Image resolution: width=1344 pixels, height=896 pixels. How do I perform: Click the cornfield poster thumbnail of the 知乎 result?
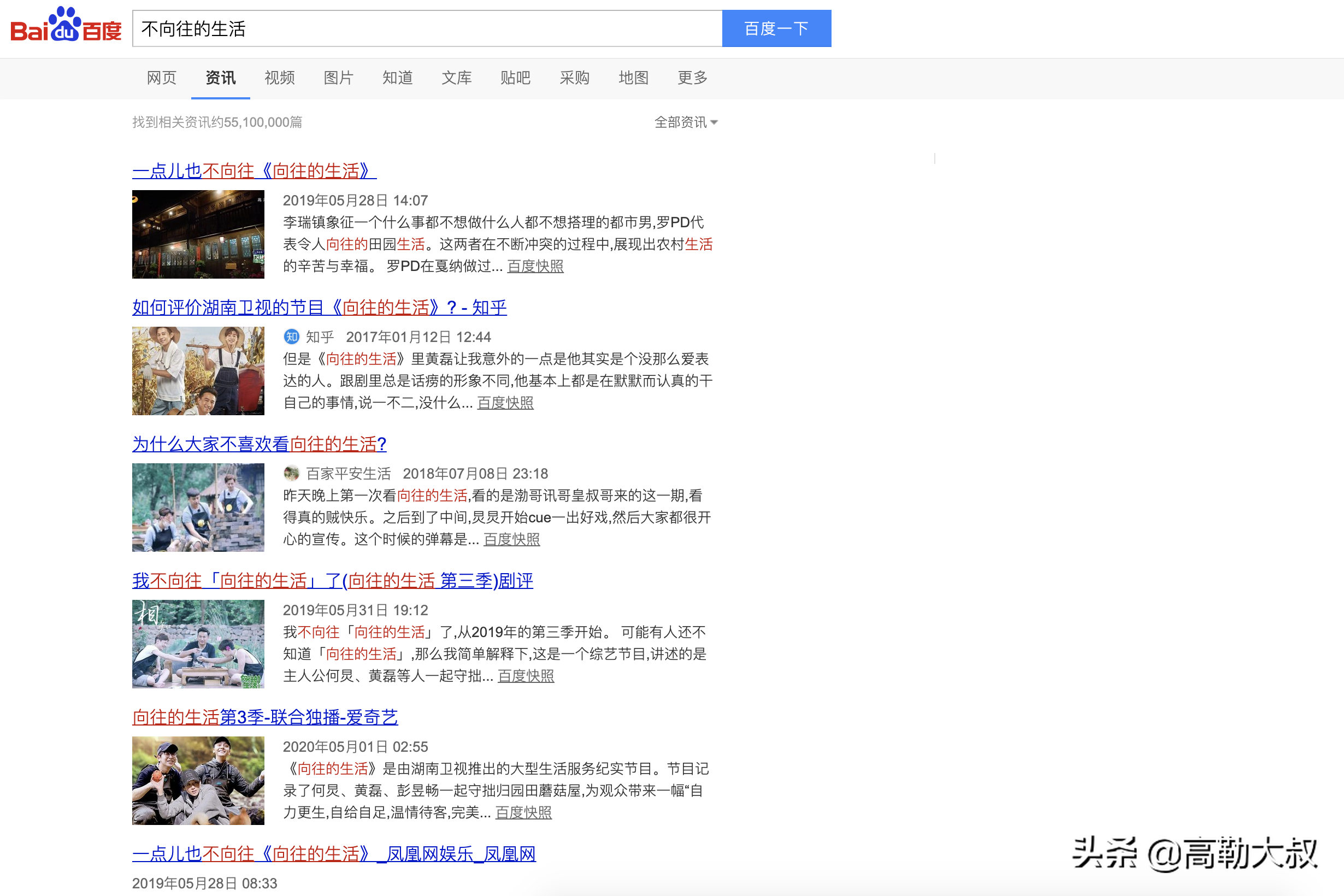click(x=198, y=371)
